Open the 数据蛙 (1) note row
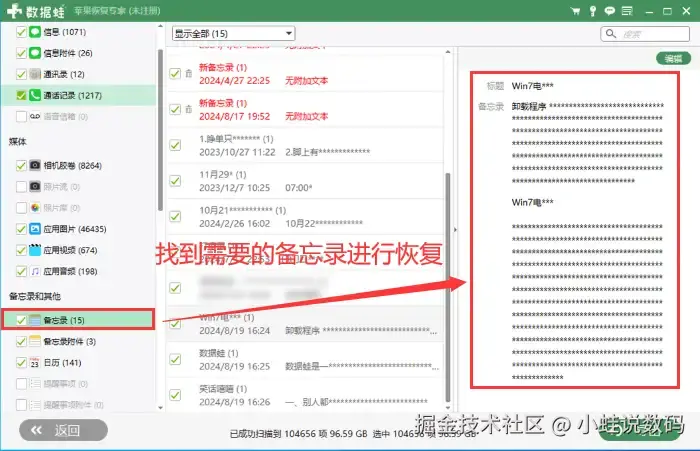The height and width of the screenshot is (451, 700). 305,359
